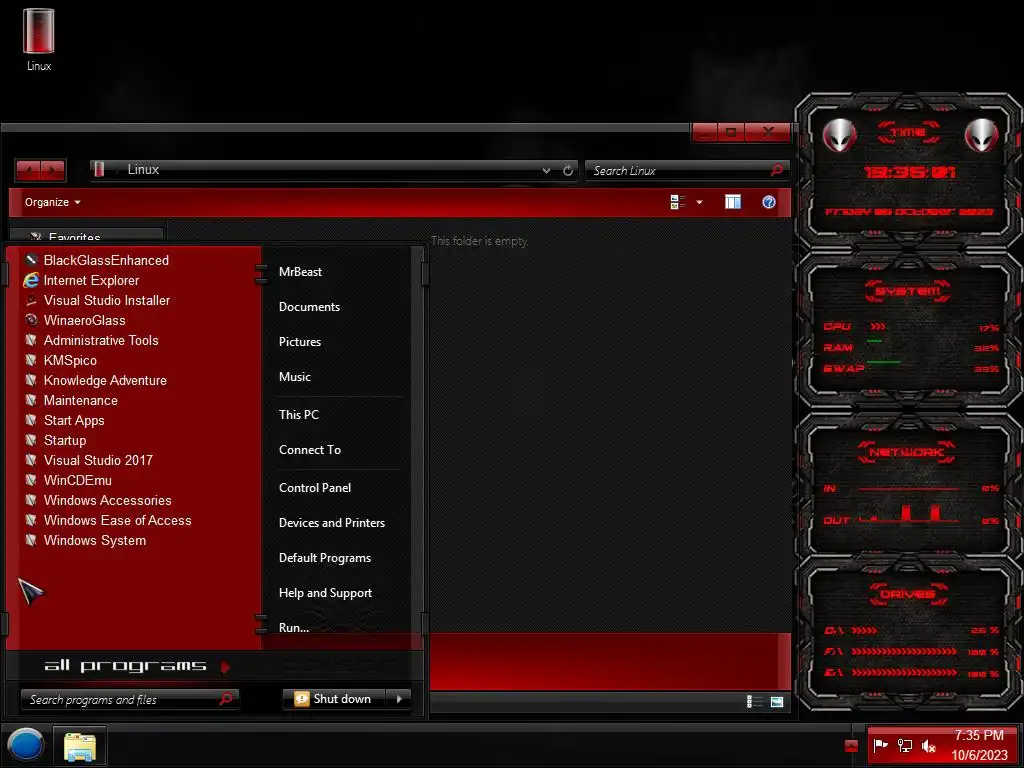Open Music from the Start menu
1024x768 pixels.
tap(295, 377)
